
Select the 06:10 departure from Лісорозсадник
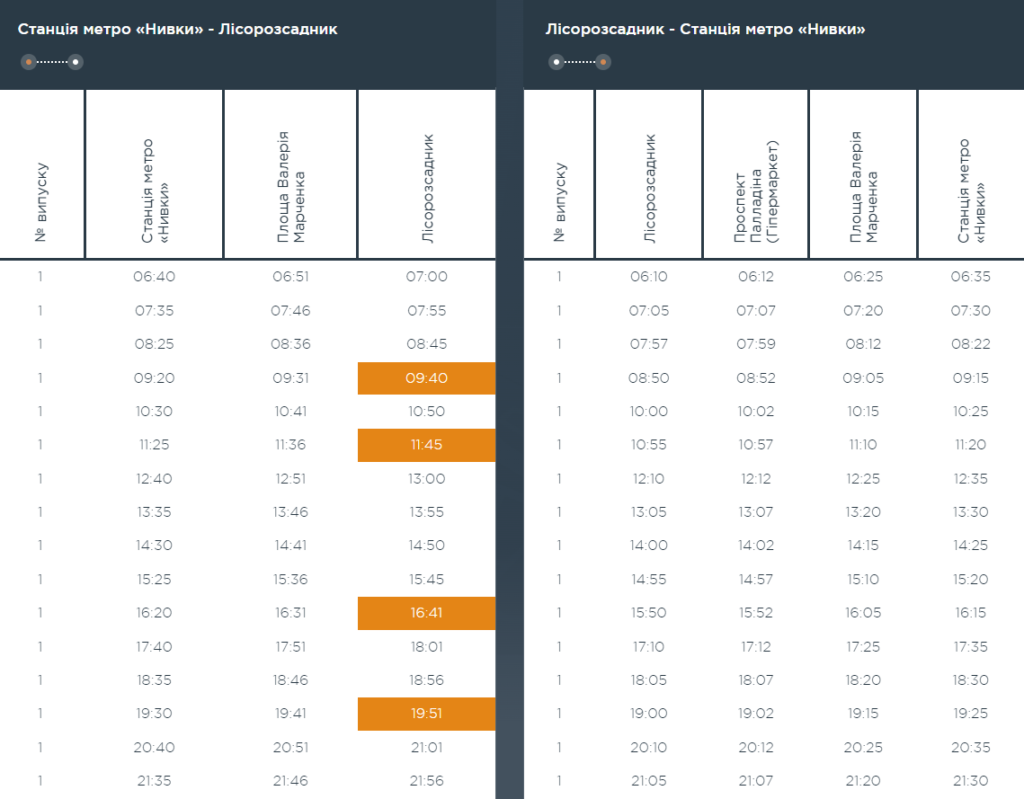[x=649, y=277]
